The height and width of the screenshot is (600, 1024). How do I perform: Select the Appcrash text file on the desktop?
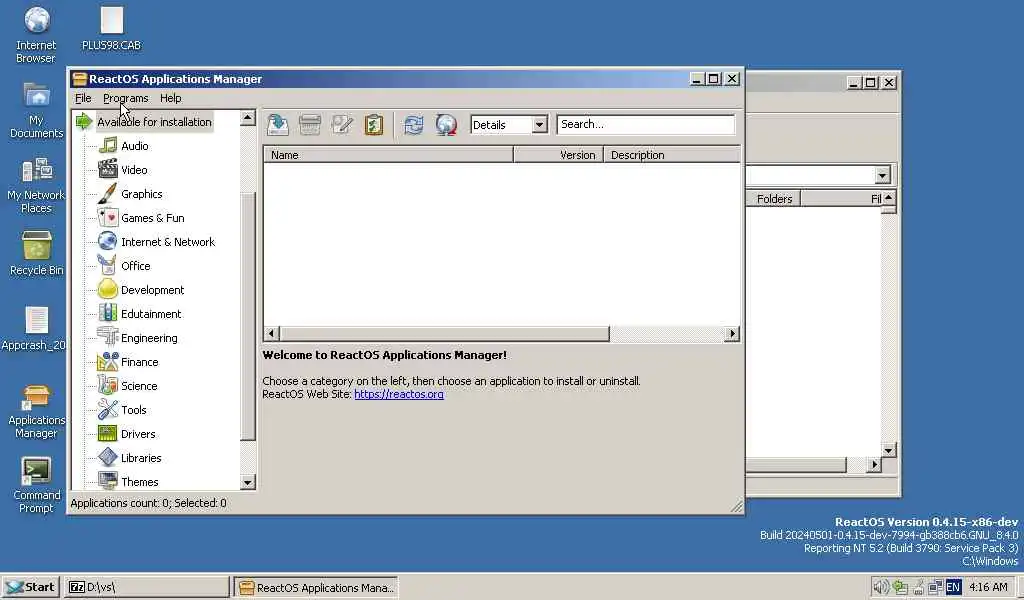pos(34,329)
